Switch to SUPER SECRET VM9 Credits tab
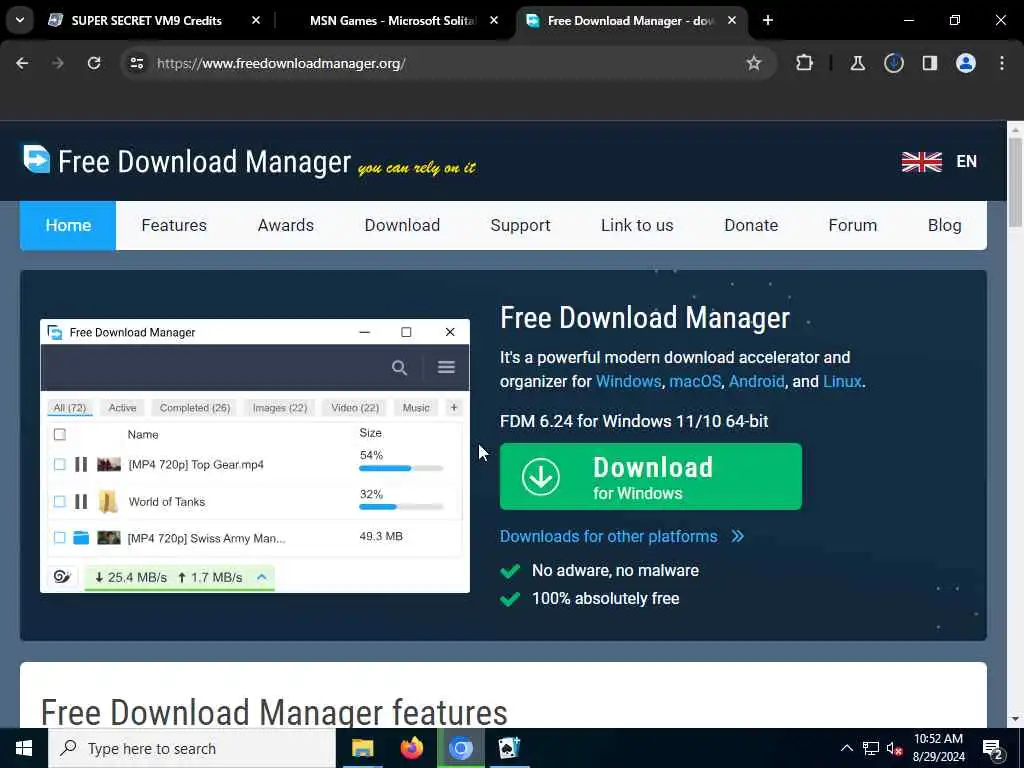This screenshot has height=768, width=1024. click(x=146, y=20)
